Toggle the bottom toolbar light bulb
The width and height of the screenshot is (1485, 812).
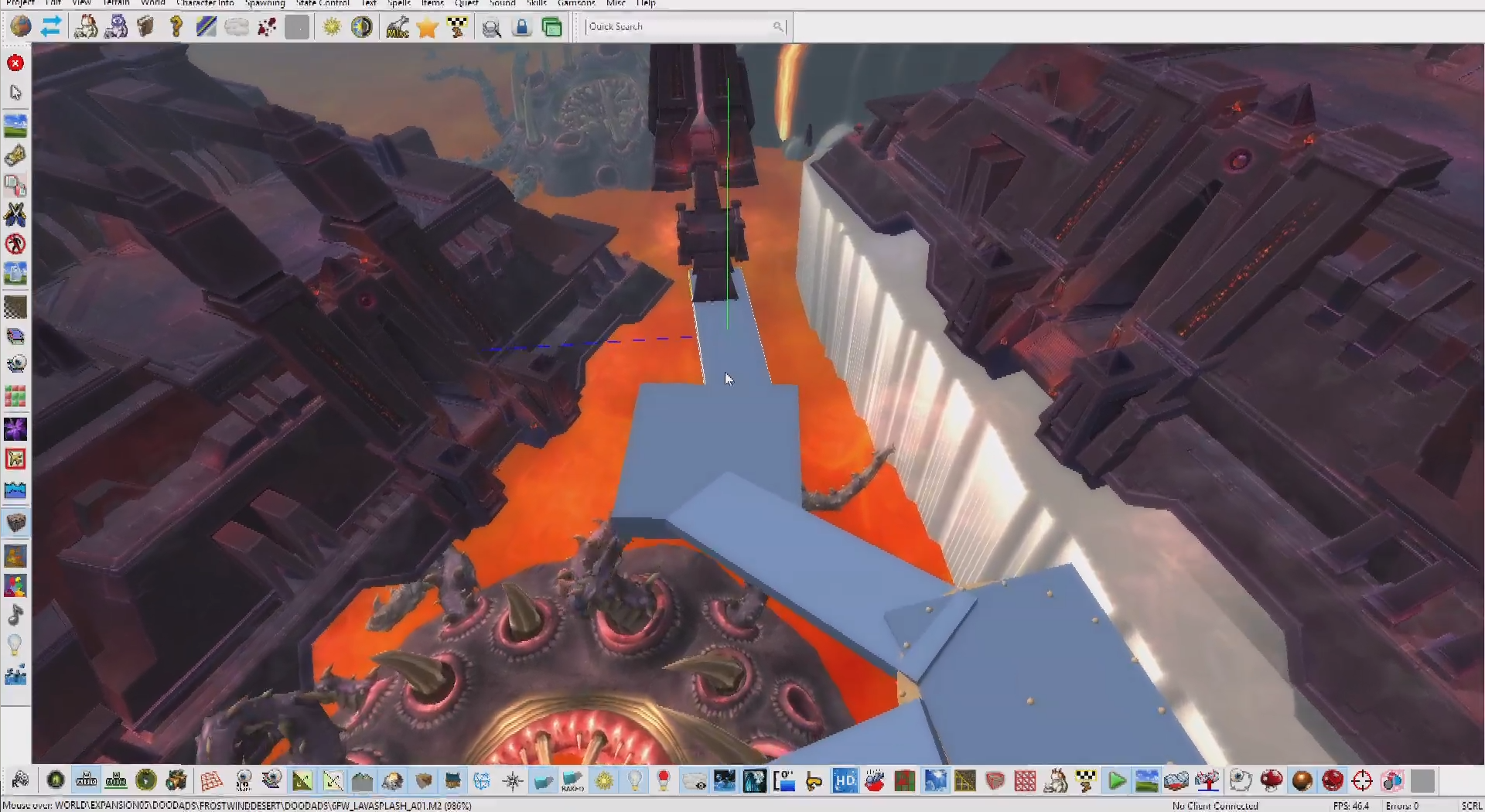tap(634, 781)
